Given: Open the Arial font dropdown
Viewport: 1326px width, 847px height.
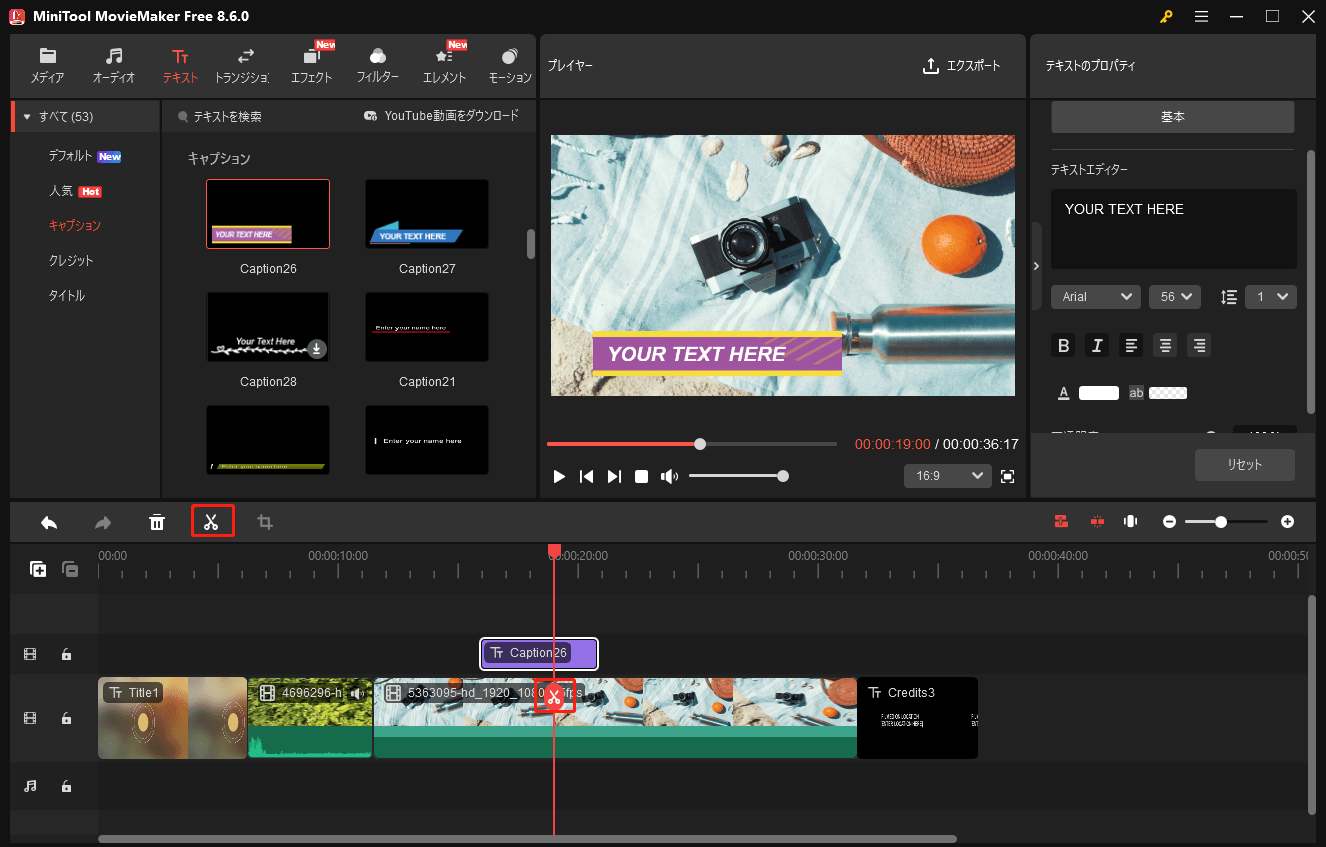Looking at the screenshot, I should point(1095,296).
